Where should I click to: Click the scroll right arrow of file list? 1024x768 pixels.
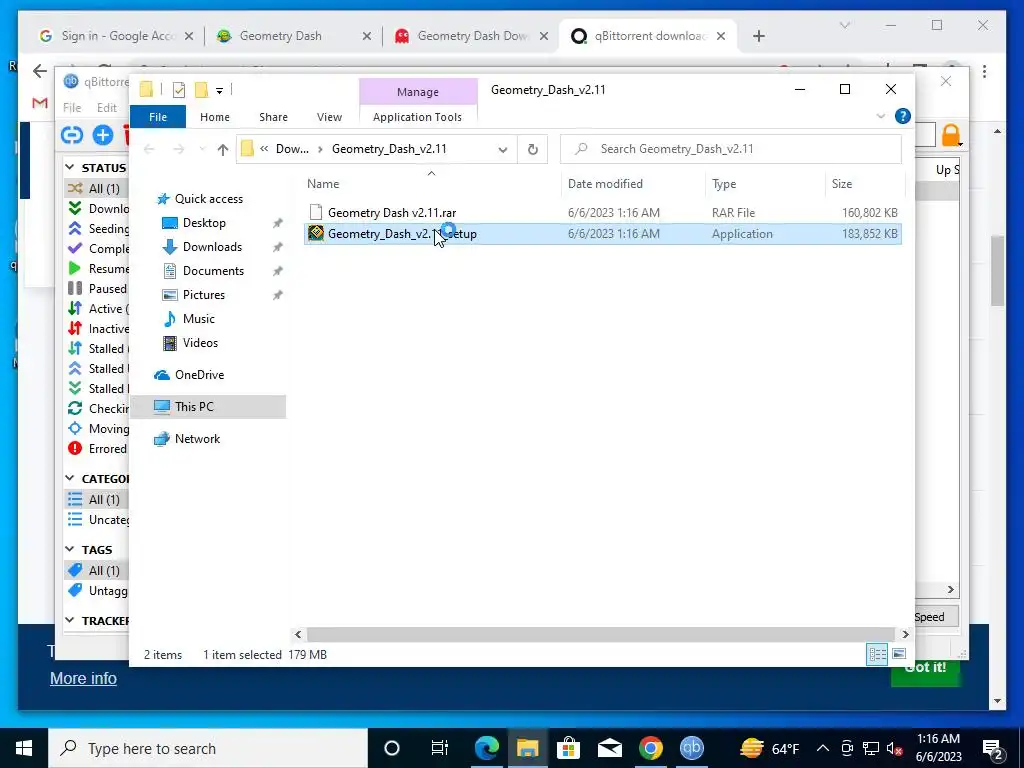point(905,634)
